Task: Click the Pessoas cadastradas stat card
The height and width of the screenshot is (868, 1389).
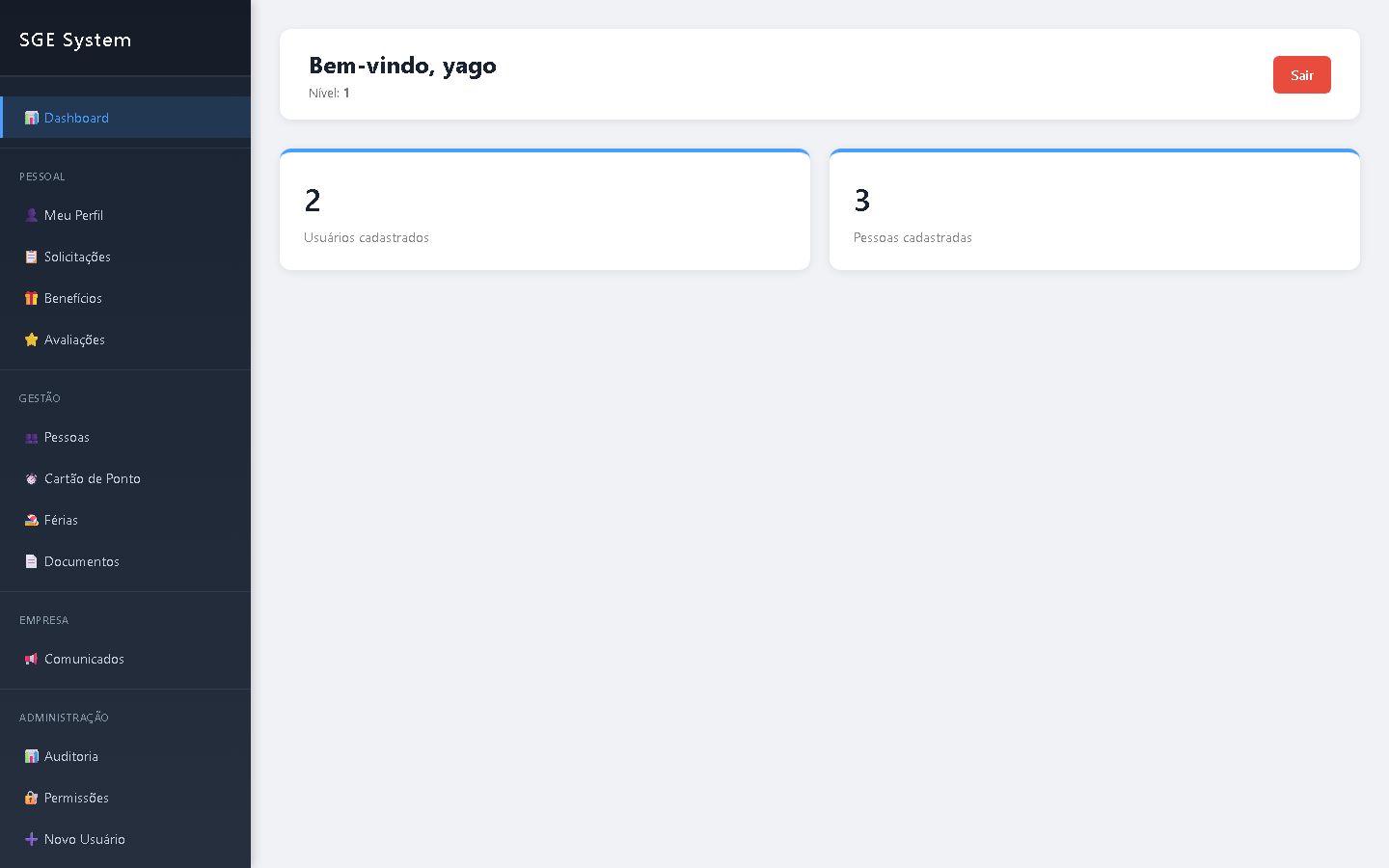Action: pos(1094,210)
